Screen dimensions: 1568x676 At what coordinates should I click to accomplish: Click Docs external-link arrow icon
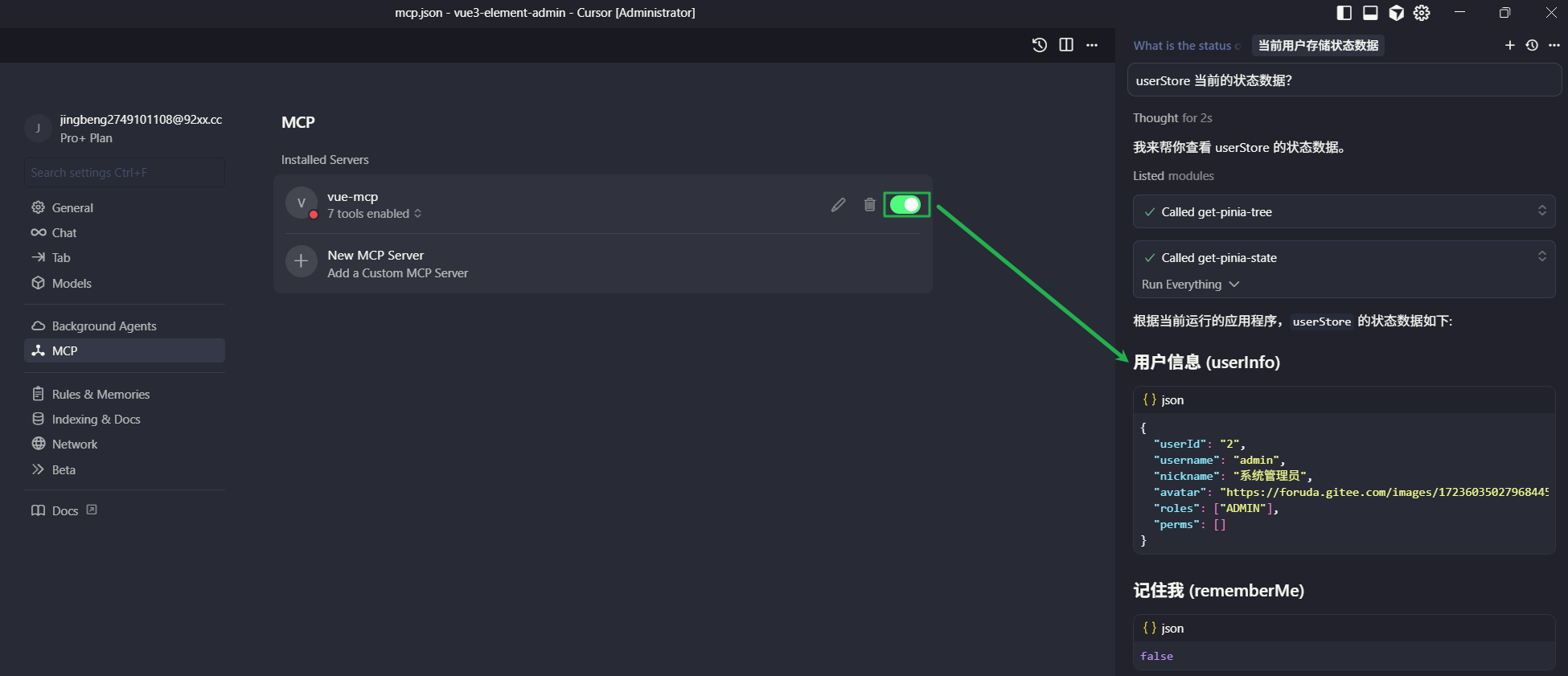(x=92, y=510)
